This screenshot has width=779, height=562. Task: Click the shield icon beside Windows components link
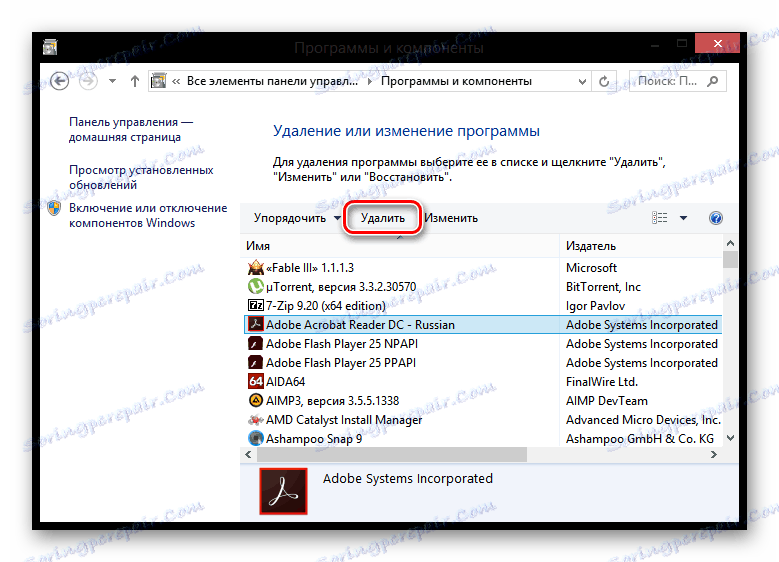coord(54,208)
